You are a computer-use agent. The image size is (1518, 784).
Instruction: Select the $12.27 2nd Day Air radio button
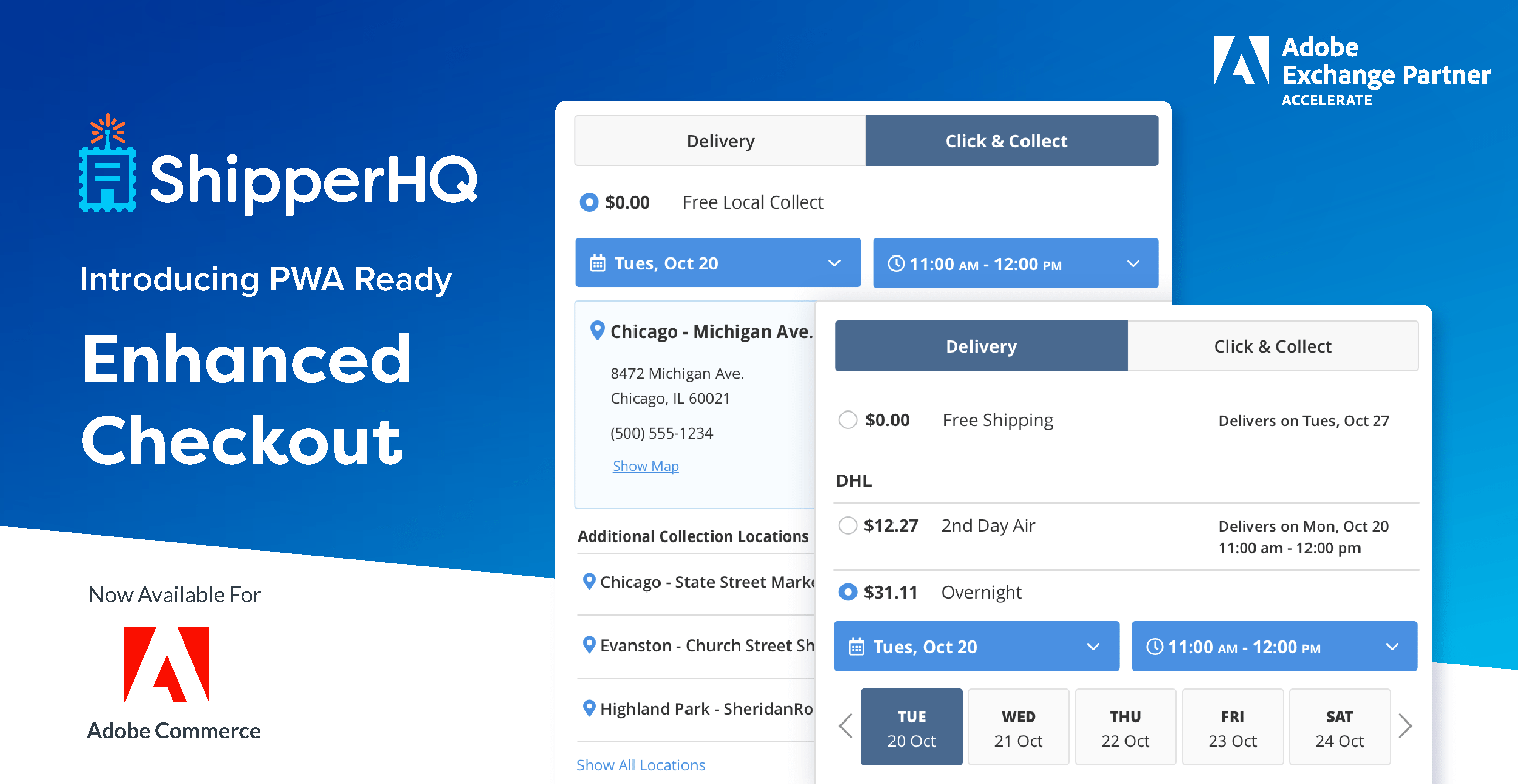pos(847,525)
